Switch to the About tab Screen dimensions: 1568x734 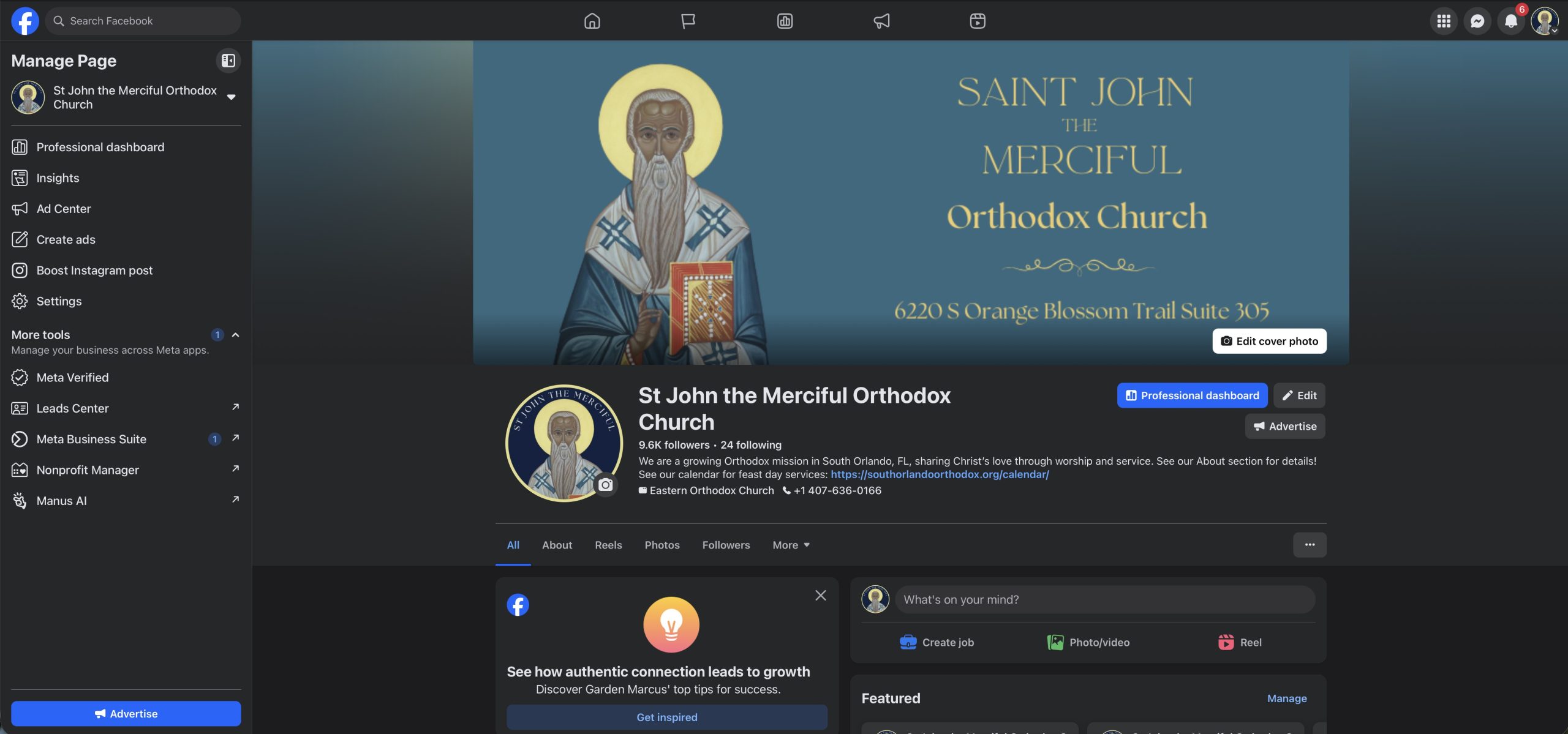[x=557, y=545]
